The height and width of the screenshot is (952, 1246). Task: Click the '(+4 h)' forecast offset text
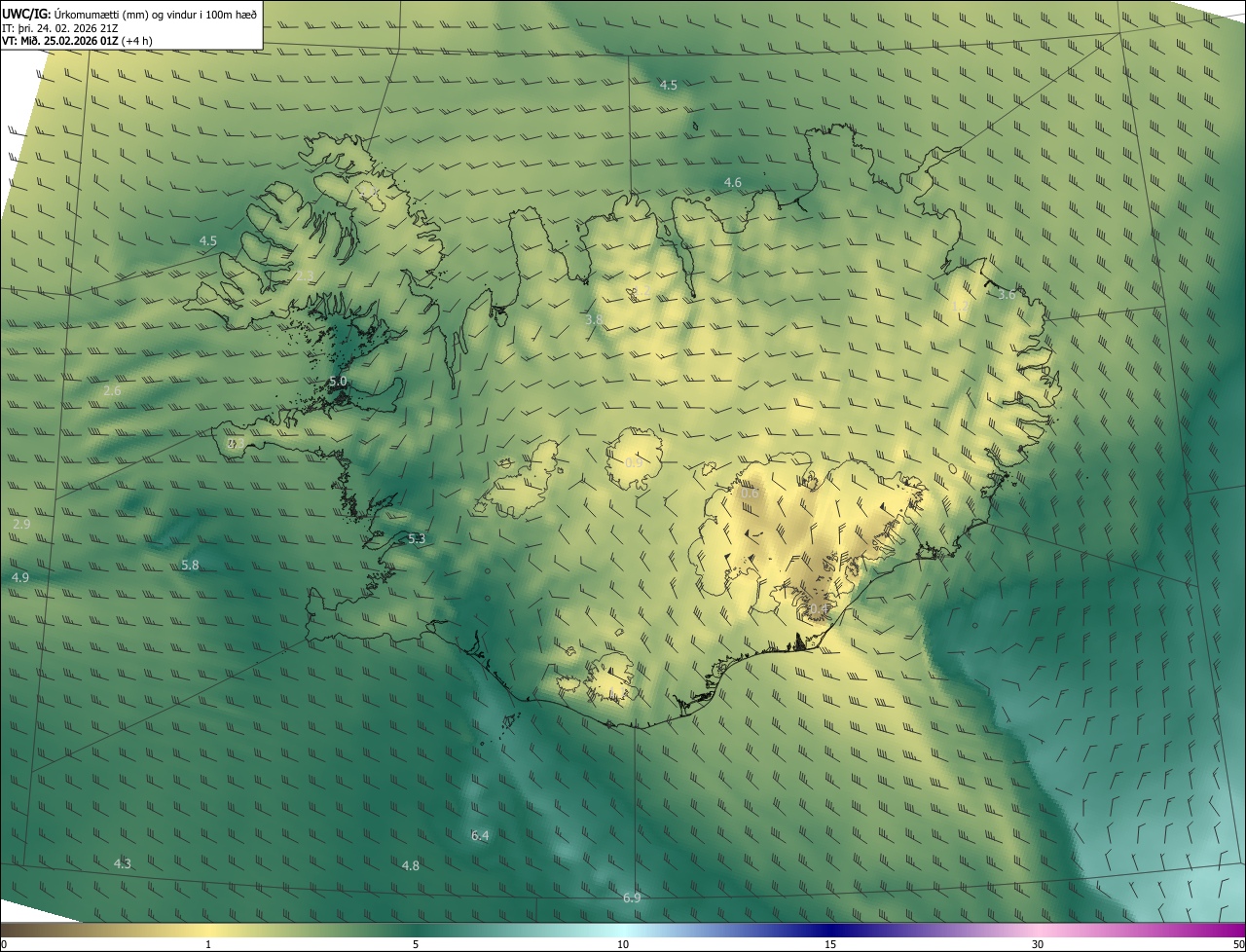(138, 41)
